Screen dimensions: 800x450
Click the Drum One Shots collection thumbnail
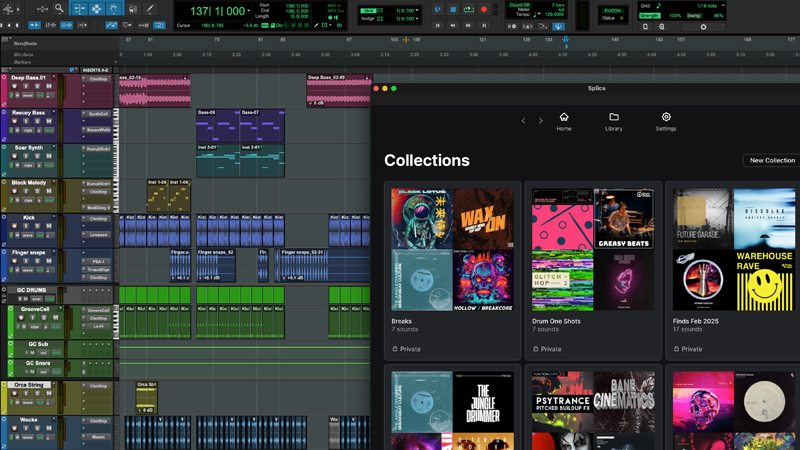click(592, 249)
